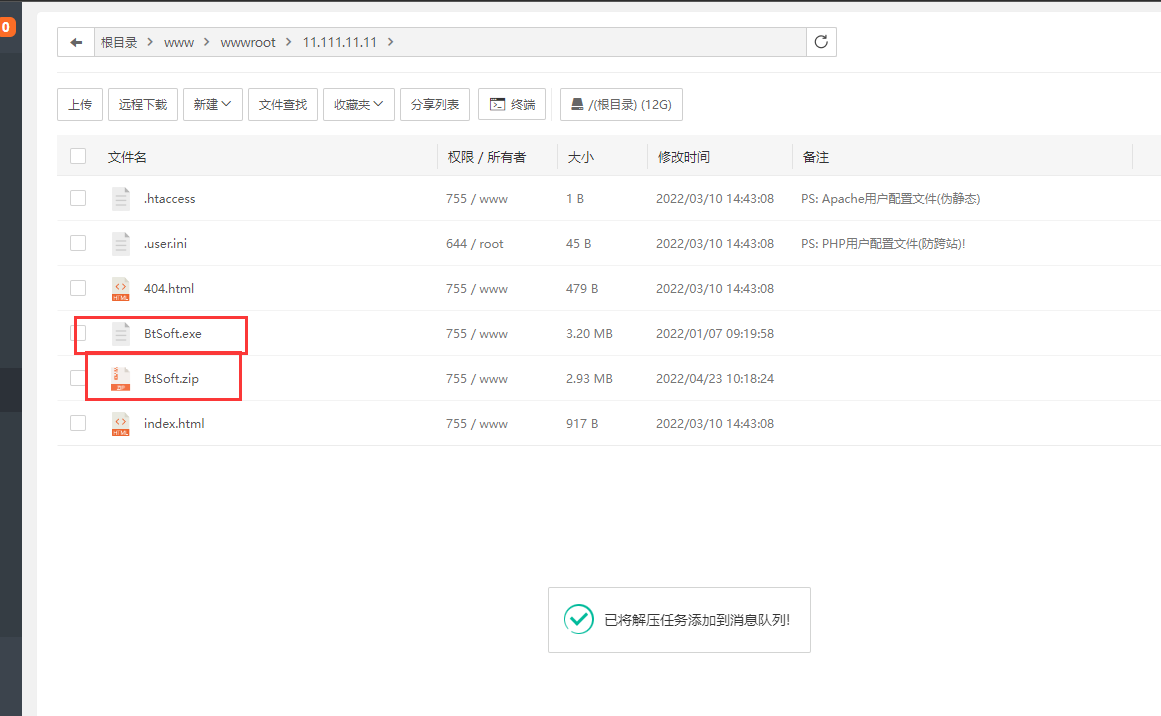Click the 文件查找 button
Image resolution: width=1161 pixels, height=716 pixels.
click(283, 104)
